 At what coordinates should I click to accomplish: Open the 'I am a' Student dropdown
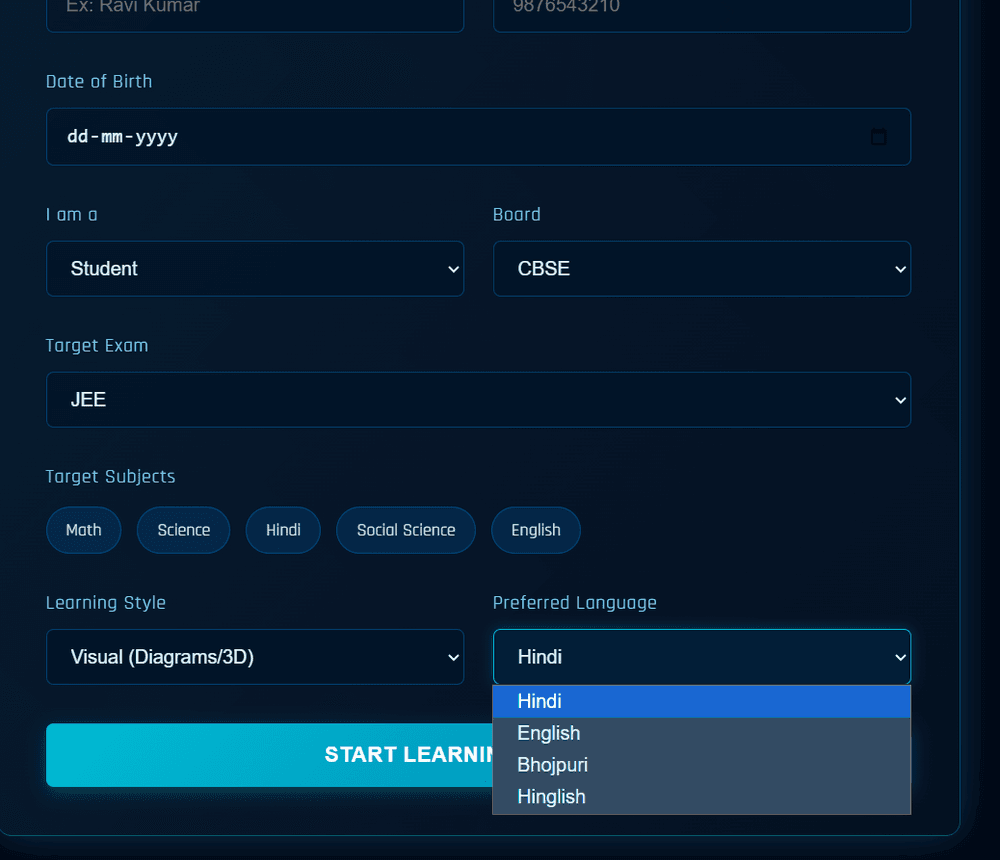click(255, 269)
